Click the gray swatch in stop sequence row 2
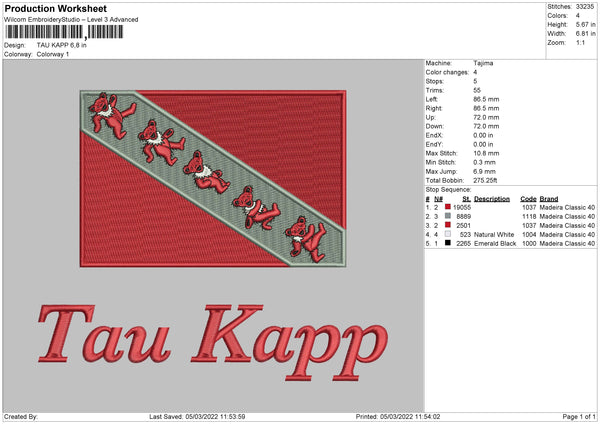 448,216
